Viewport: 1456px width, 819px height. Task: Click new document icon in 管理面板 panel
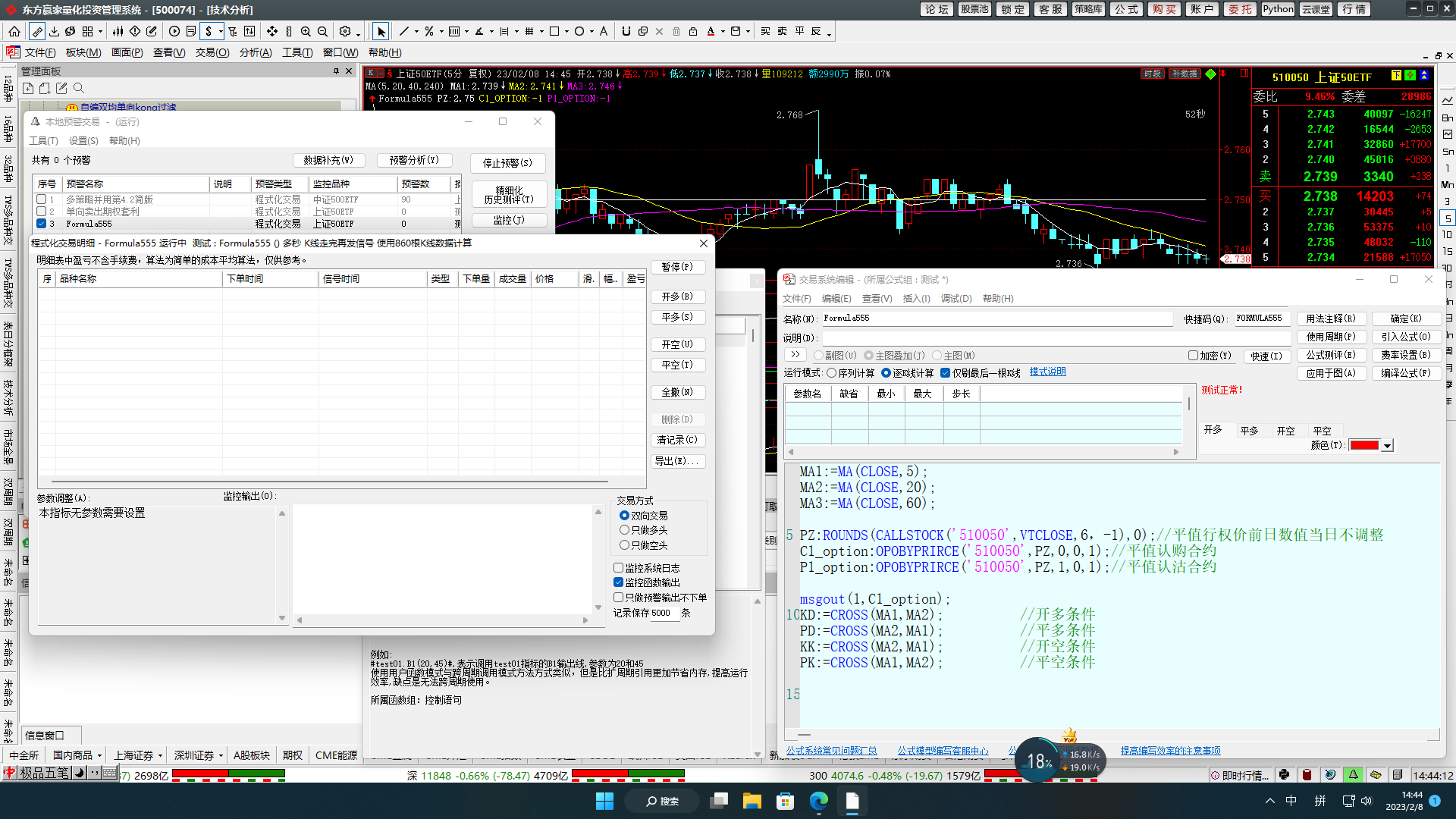[x=28, y=89]
